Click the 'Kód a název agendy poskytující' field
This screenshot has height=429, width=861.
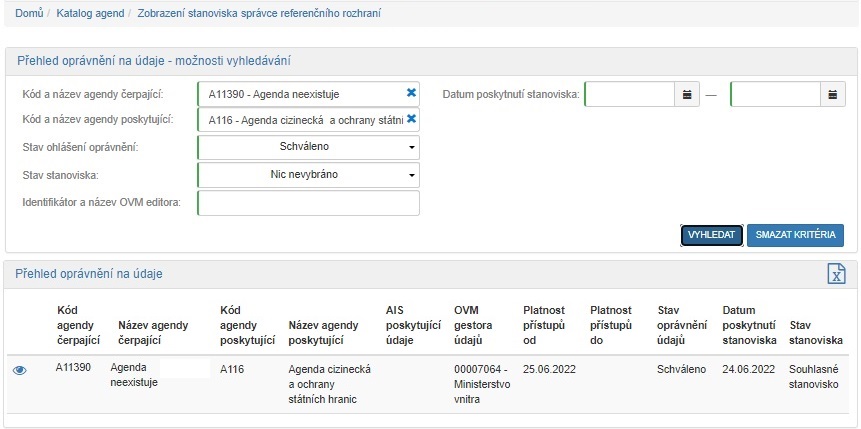[x=300, y=120]
